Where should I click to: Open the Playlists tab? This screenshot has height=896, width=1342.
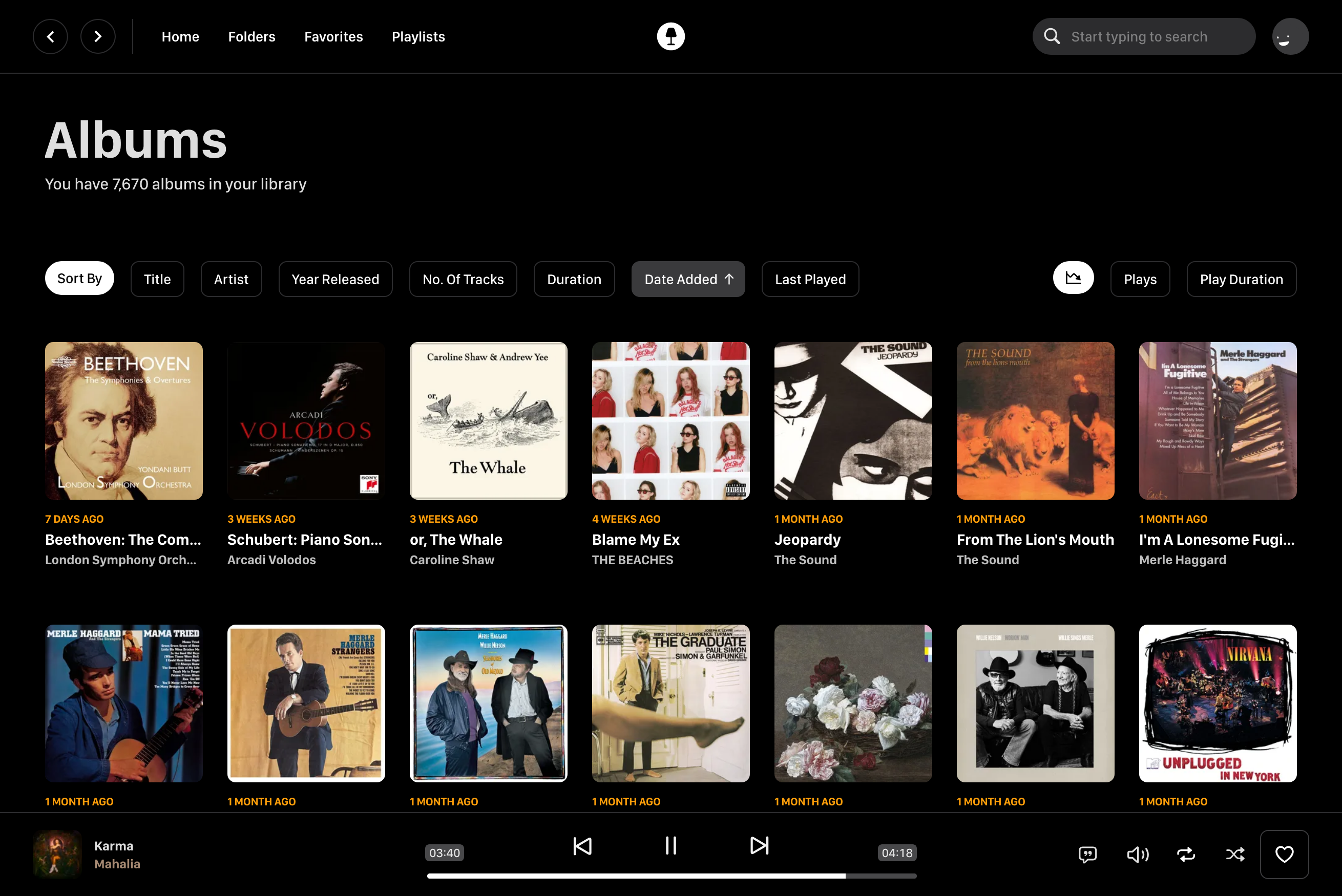click(418, 36)
